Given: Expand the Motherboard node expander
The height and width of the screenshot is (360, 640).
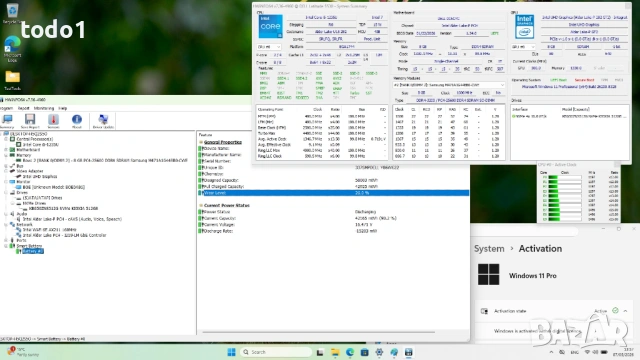Looking at the screenshot, I should coord(6,150).
